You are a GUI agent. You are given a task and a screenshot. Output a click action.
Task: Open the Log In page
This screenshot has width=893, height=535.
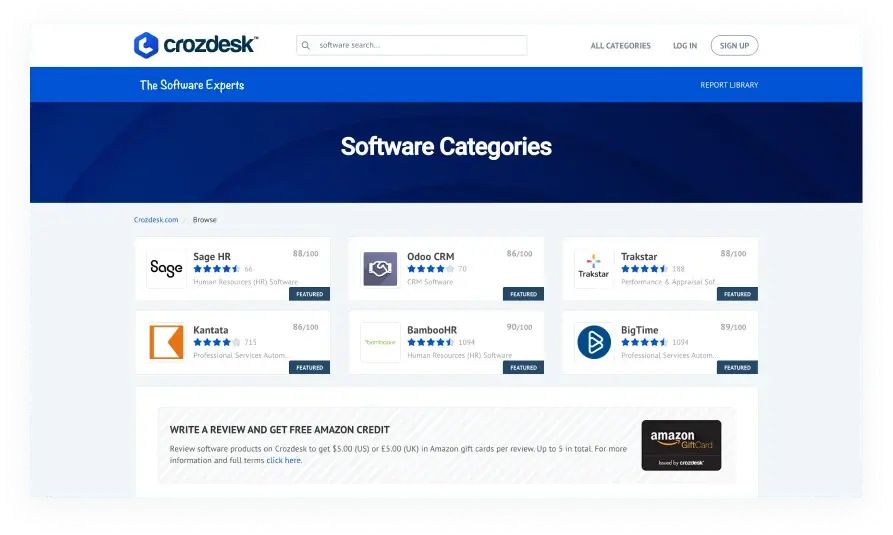click(685, 46)
